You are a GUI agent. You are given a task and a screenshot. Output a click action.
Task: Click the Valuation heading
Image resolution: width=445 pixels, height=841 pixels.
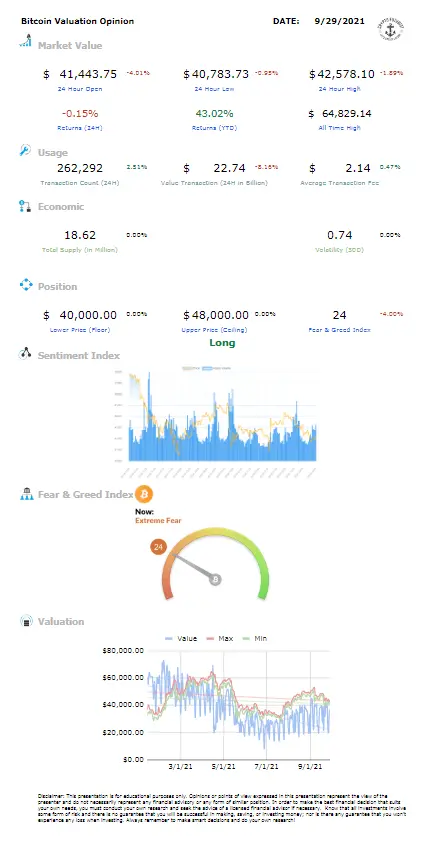pos(61,622)
